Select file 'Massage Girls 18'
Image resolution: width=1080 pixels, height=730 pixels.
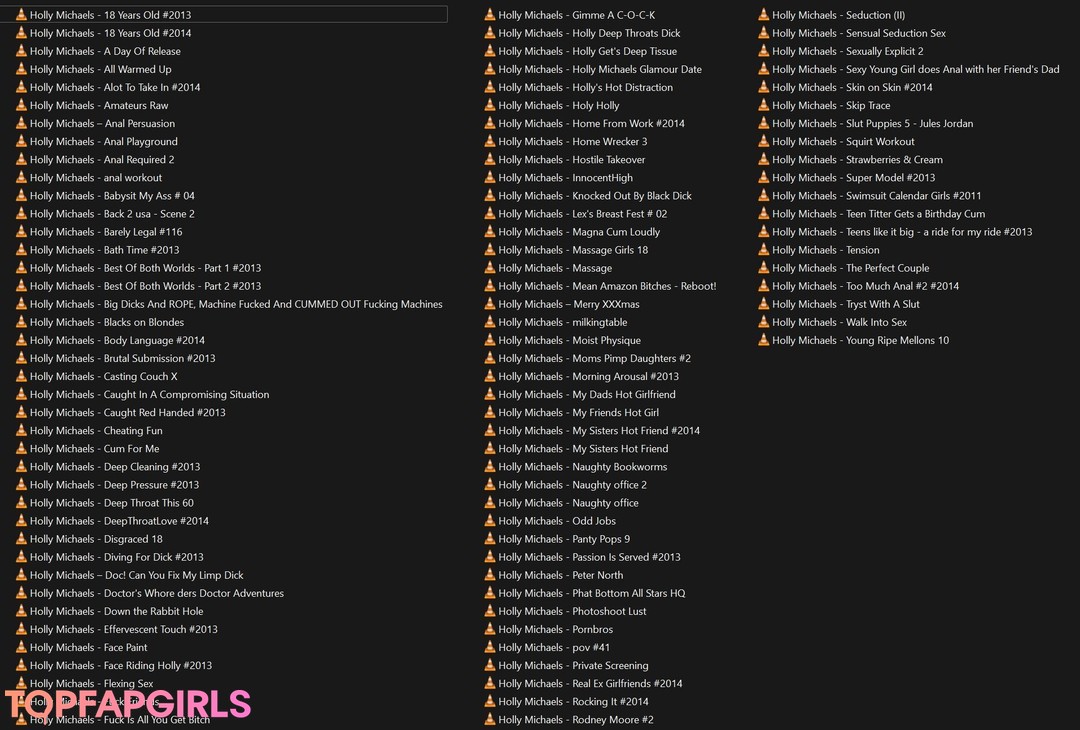coord(573,250)
